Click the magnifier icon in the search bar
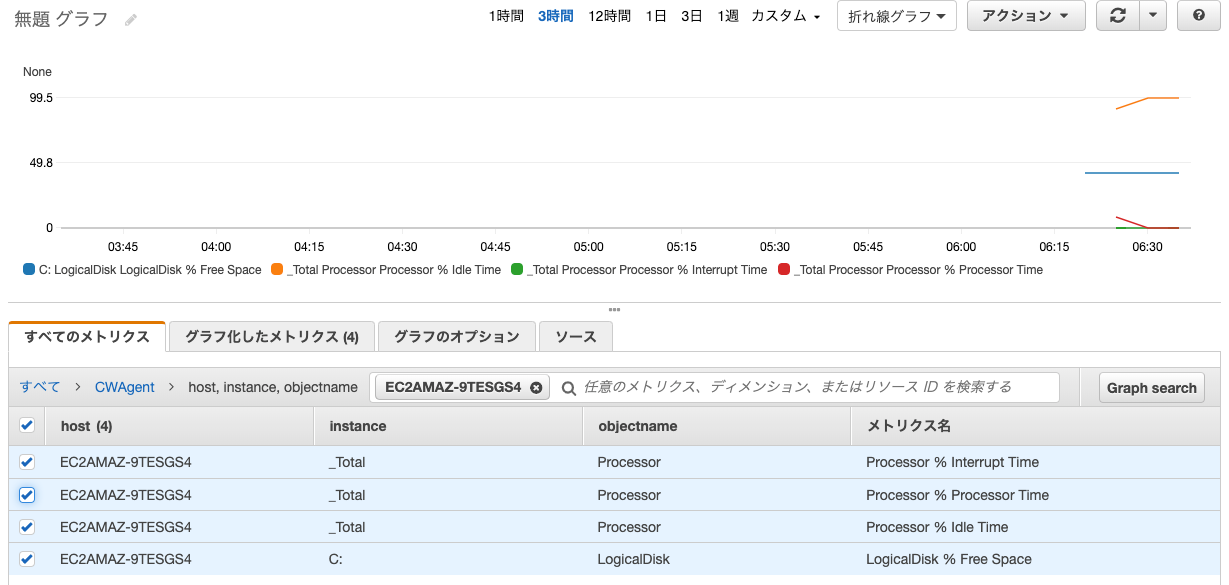The image size is (1229, 585). click(570, 387)
